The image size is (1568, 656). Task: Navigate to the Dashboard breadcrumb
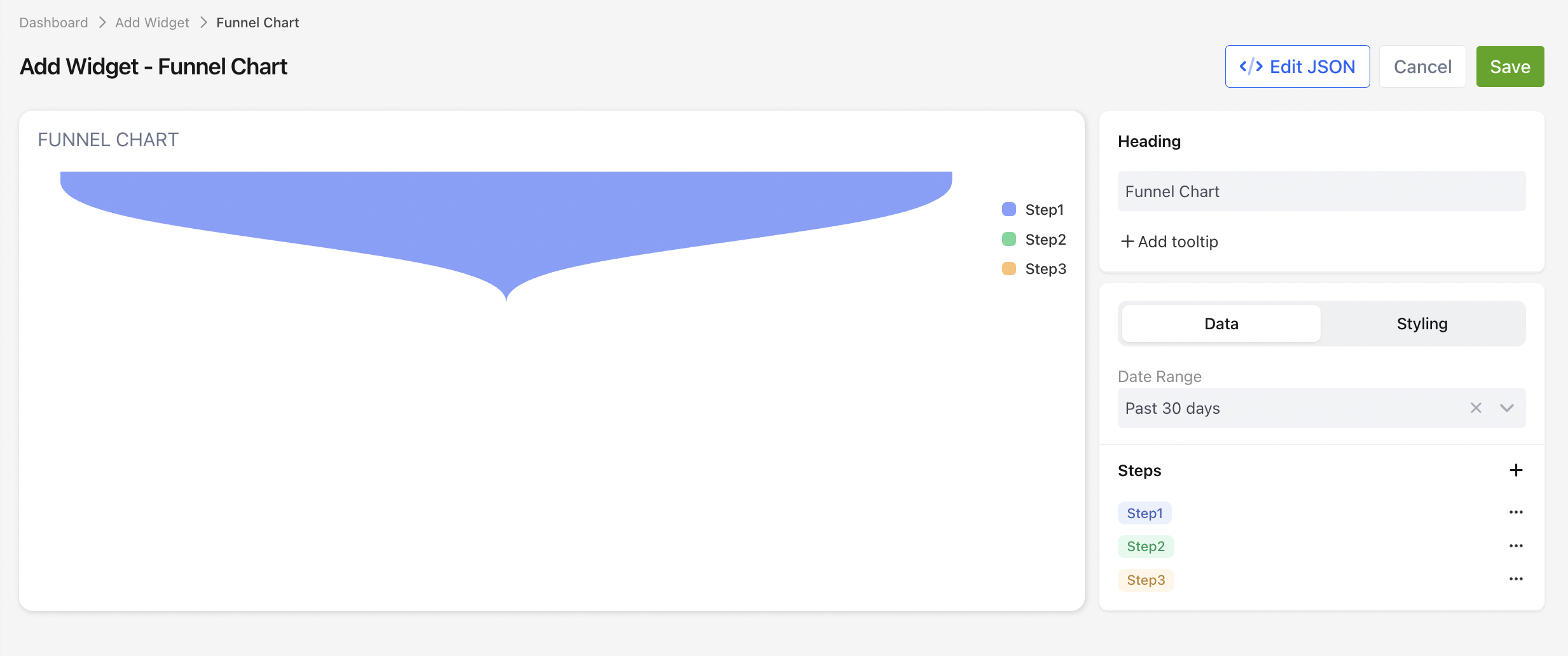(53, 23)
